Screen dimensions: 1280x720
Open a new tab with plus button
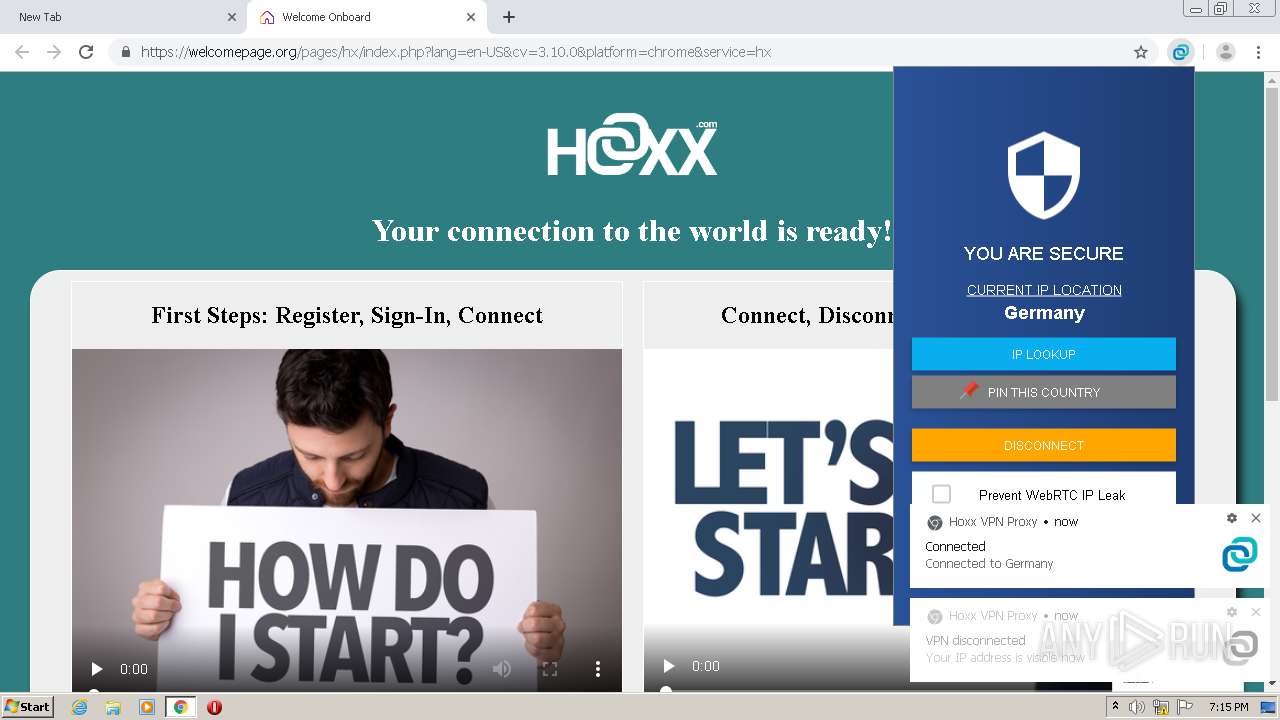click(509, 17)
